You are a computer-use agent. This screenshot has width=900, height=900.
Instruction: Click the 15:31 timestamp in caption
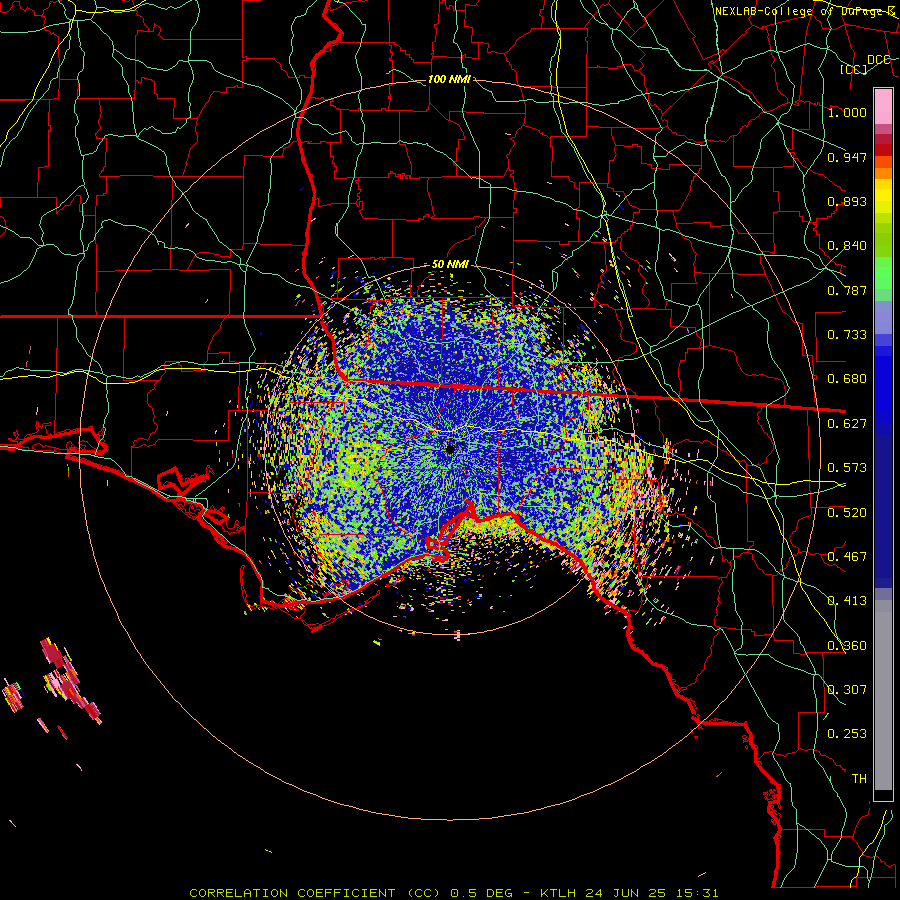click(698, 893)
